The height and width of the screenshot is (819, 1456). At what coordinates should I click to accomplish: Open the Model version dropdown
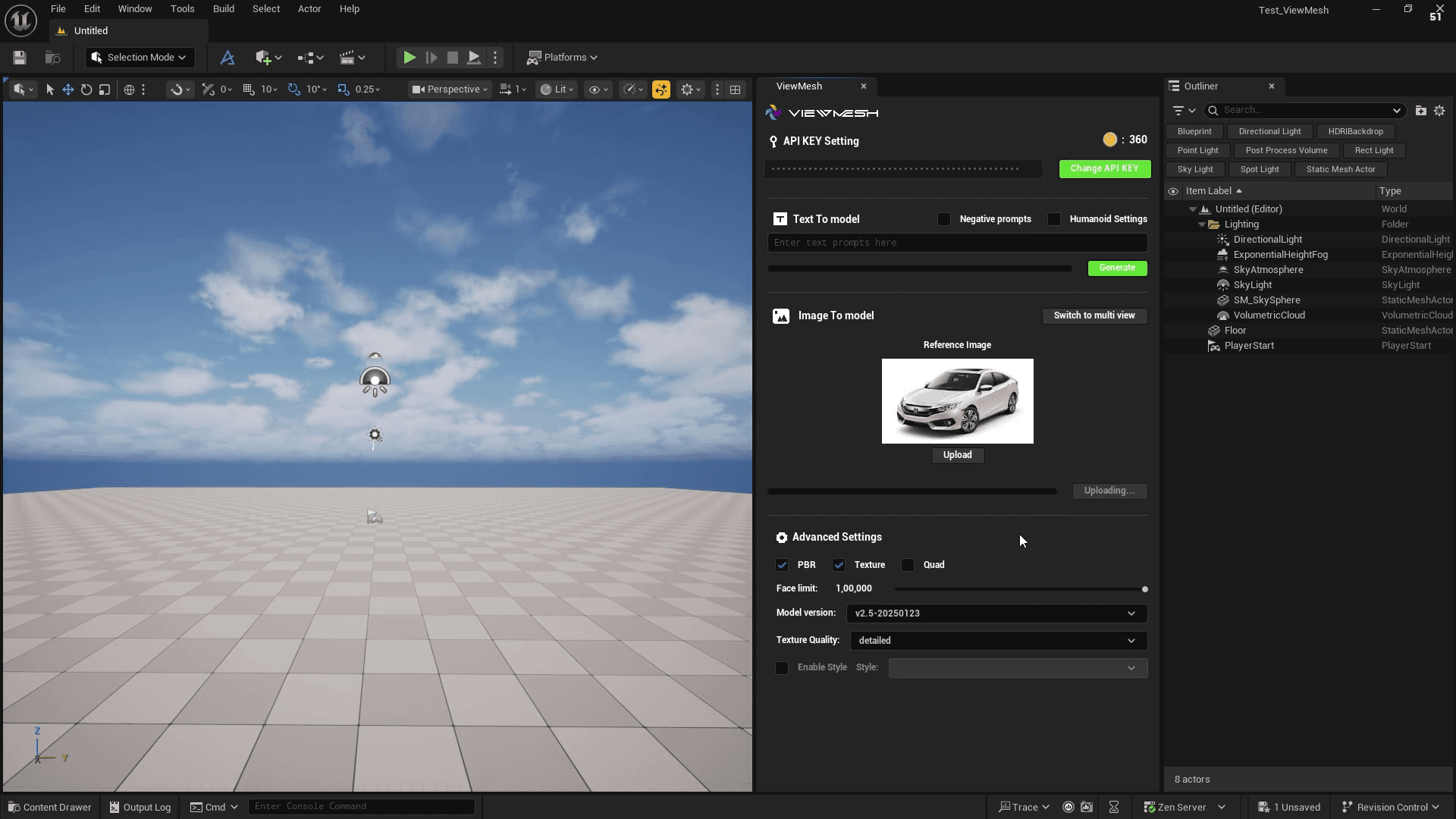(996, 613)
